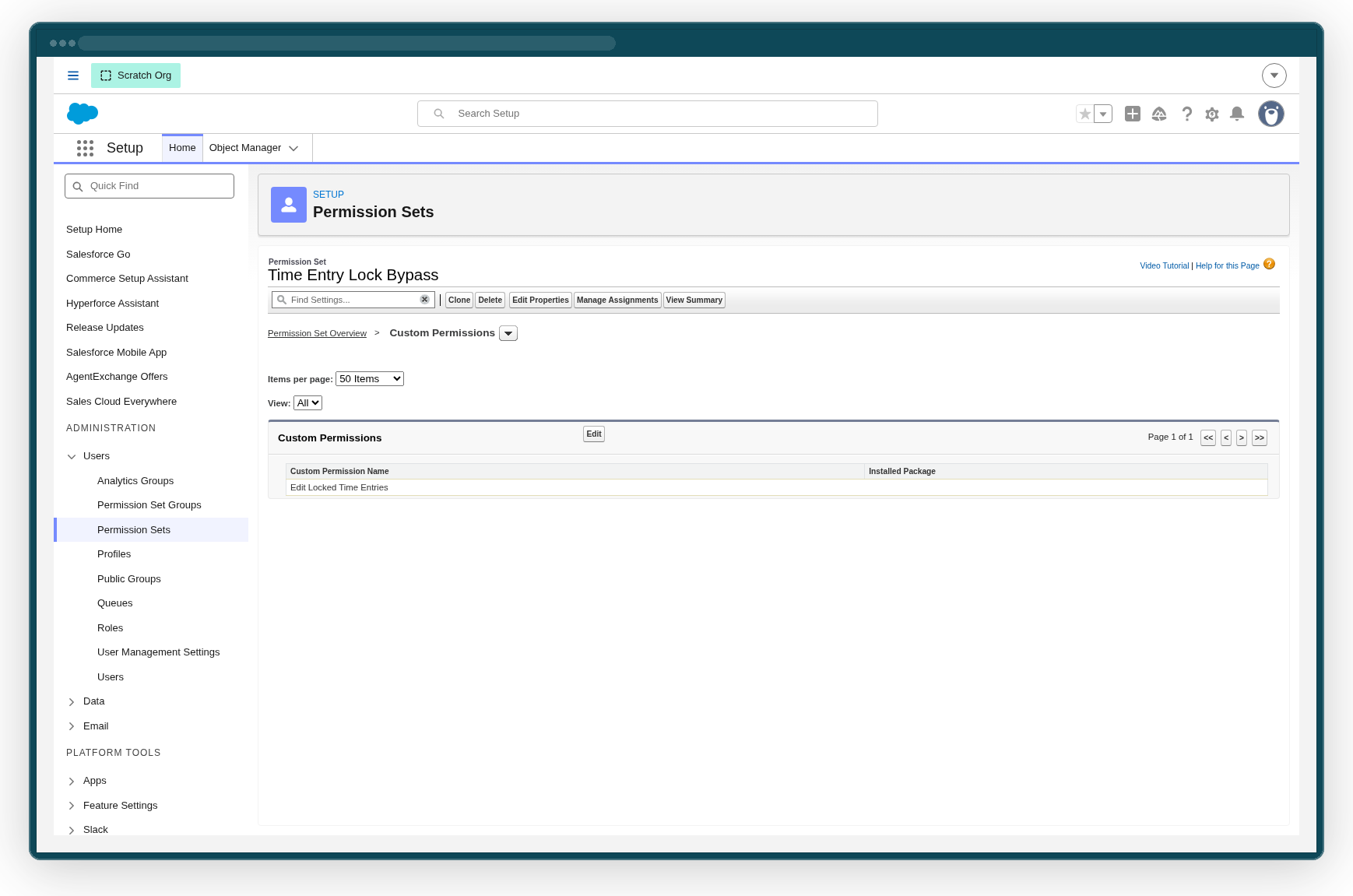This screenshot has width=1353, height=896.
Task: Go to previous page of results
Action: click(x=1226, y=438)
